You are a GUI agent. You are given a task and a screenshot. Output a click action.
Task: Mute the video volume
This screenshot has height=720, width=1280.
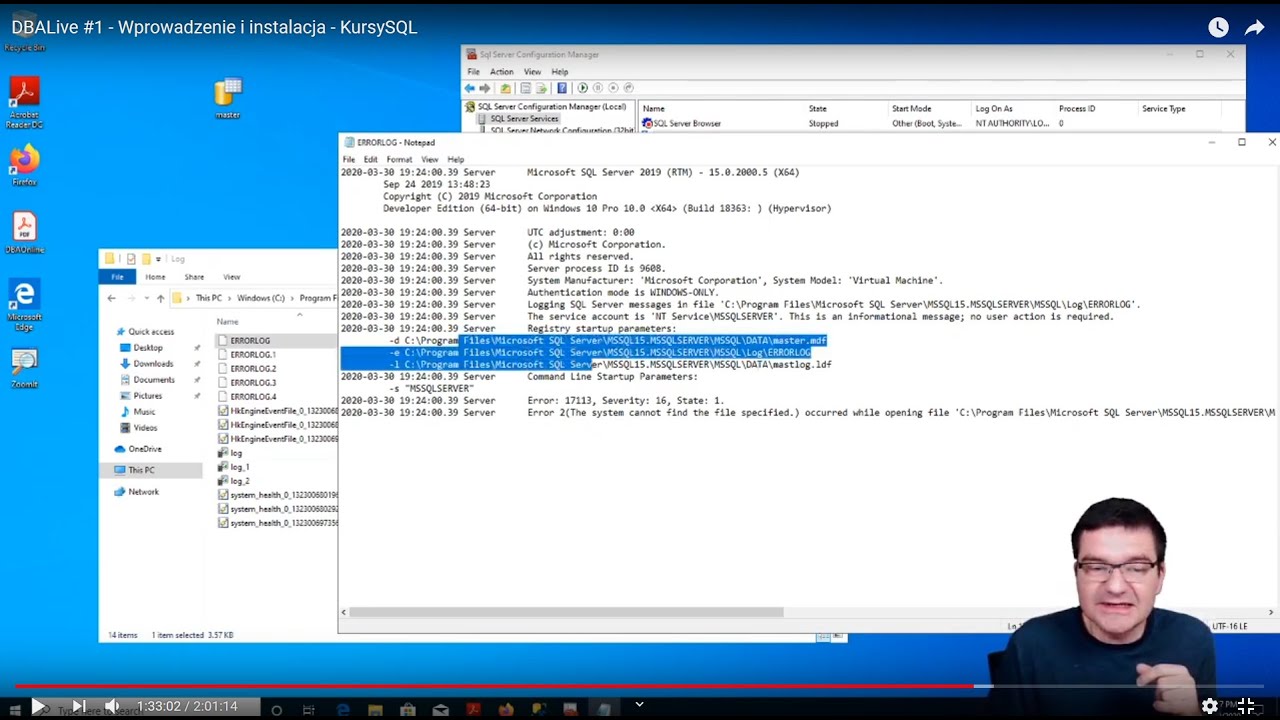112,706
